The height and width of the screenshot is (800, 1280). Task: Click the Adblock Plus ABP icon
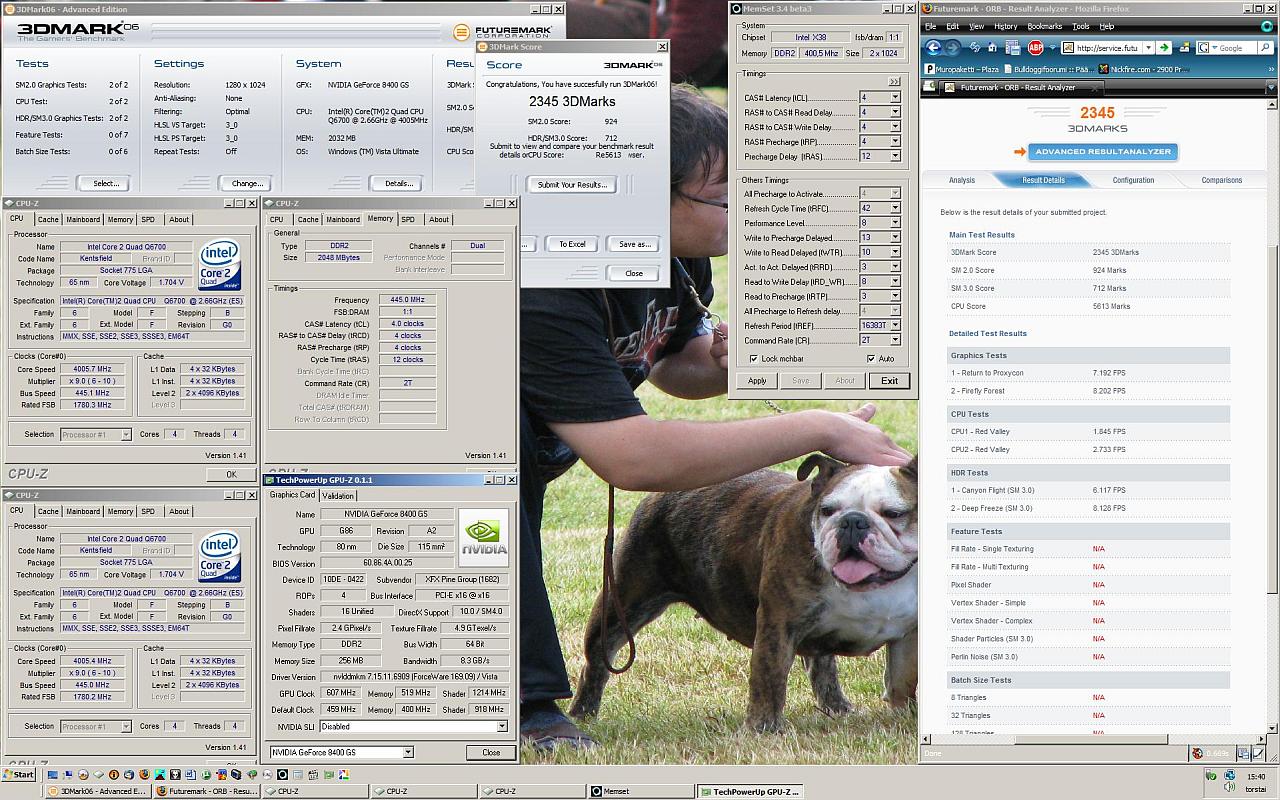1036,48
